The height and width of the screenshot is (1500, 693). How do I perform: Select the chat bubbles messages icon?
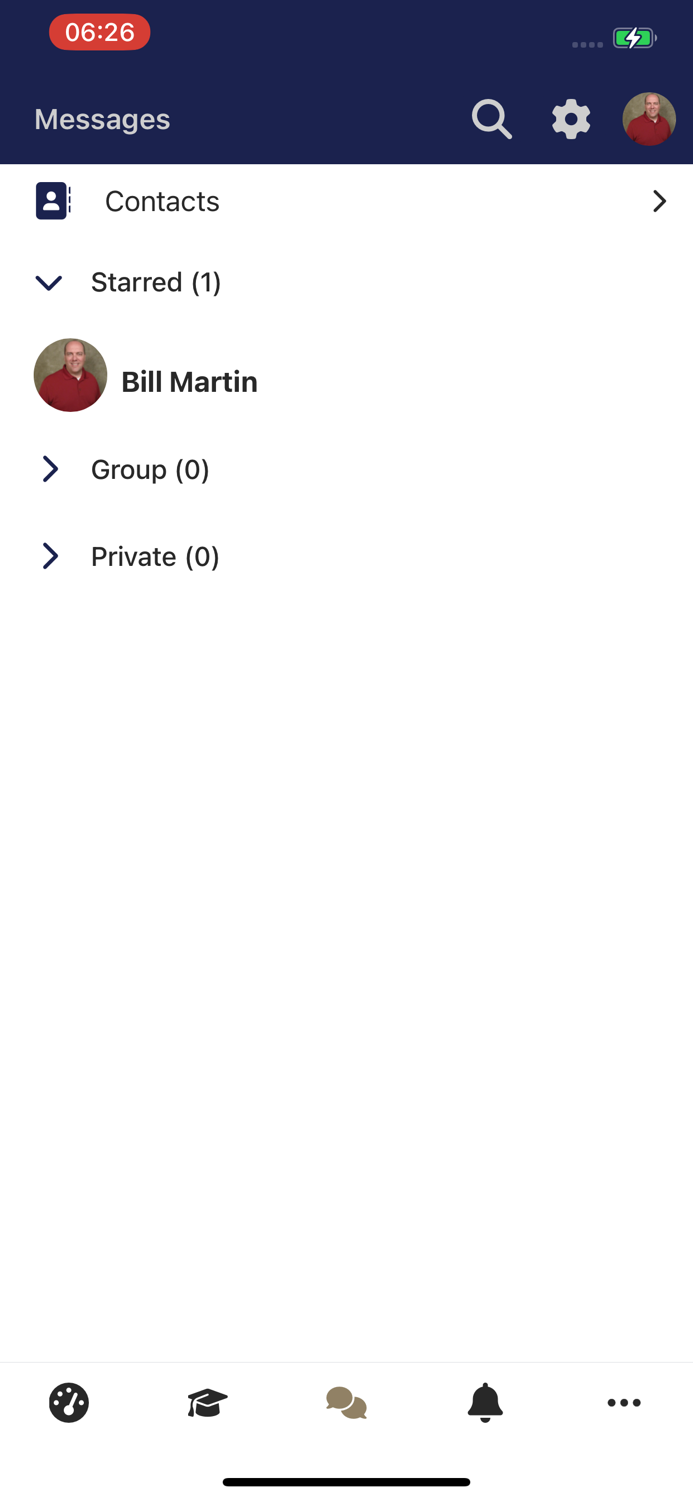tap(345, 1402)
